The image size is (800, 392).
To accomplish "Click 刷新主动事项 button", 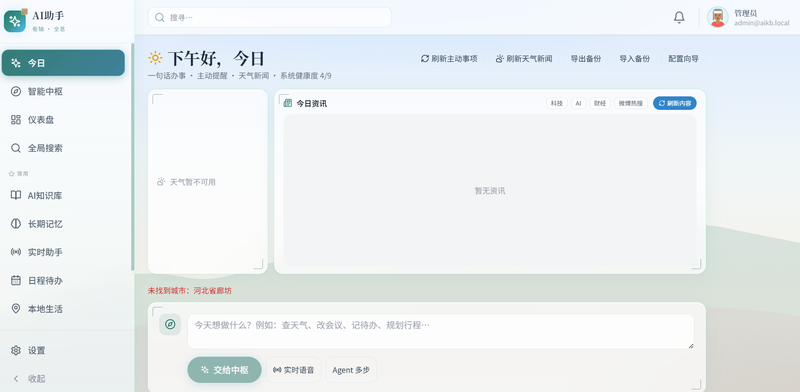I will 449,59.
